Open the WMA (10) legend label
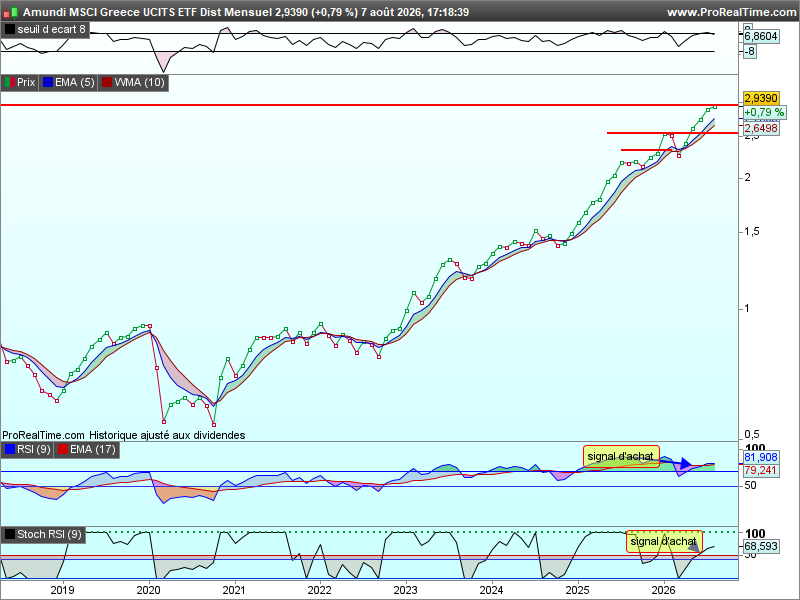800x600 pixels. [133, 82]
